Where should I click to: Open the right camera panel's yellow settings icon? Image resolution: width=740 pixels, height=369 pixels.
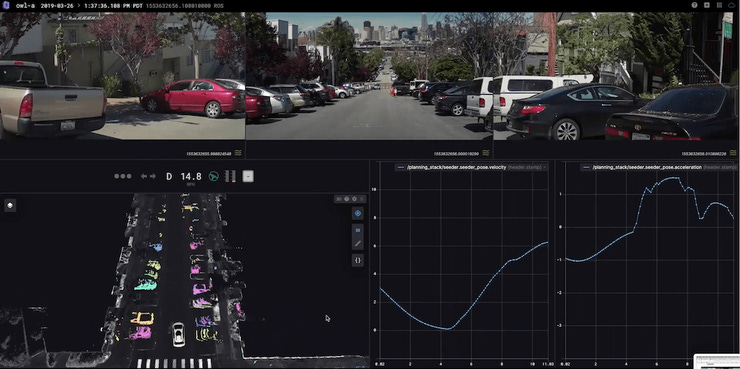point(733,153)
